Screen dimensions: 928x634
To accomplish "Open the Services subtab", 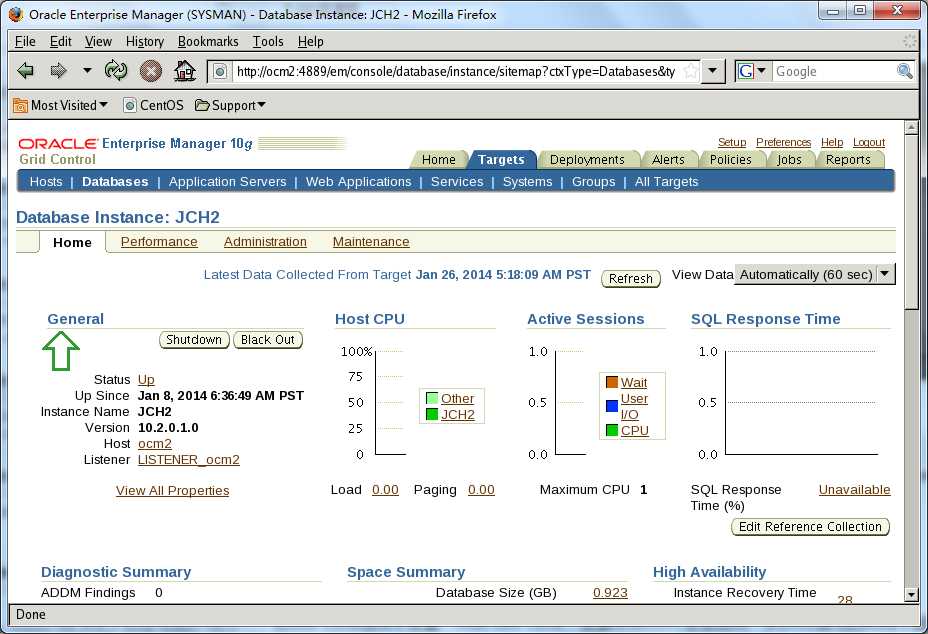I will point(457,182).
